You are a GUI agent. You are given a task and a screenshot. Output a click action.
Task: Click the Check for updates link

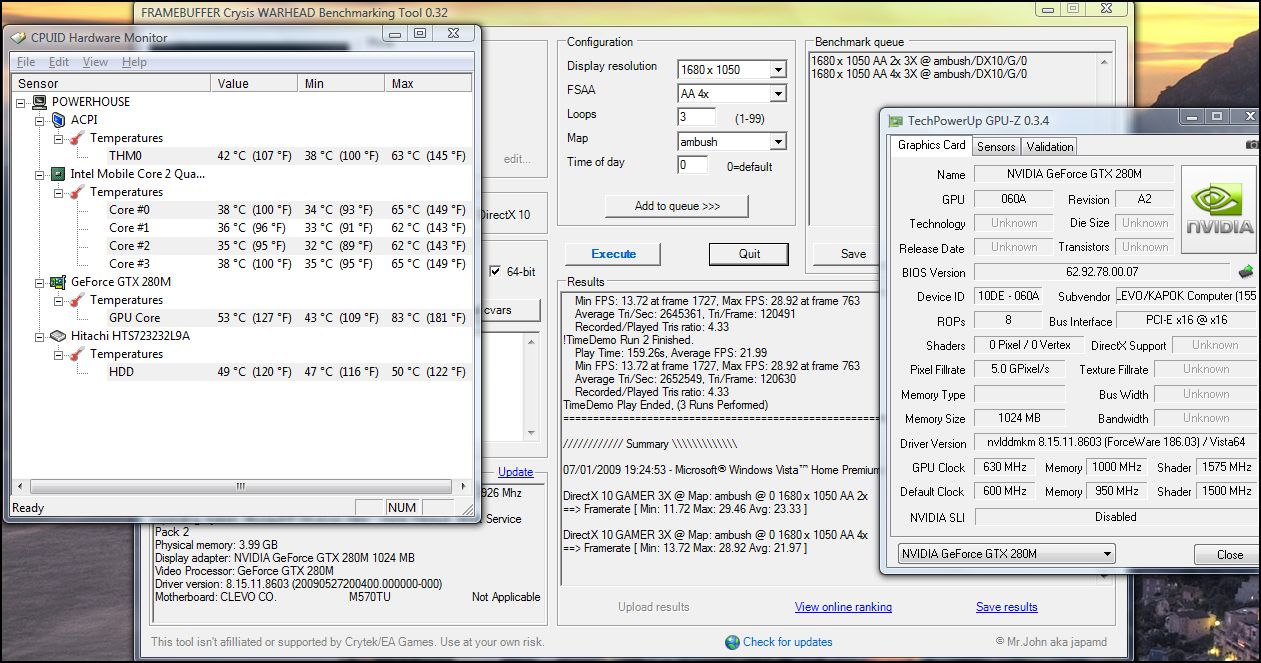pyautogui.click(x=787, y=642)
